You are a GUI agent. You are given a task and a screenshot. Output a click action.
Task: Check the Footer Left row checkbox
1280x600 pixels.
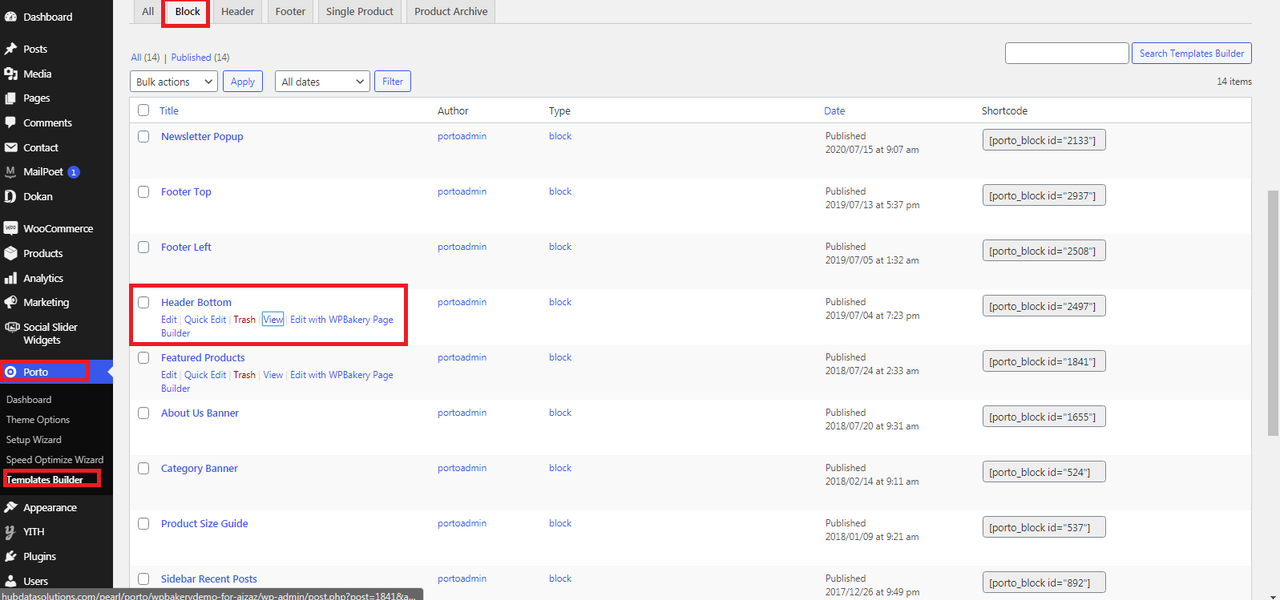(x=143, y=247)
